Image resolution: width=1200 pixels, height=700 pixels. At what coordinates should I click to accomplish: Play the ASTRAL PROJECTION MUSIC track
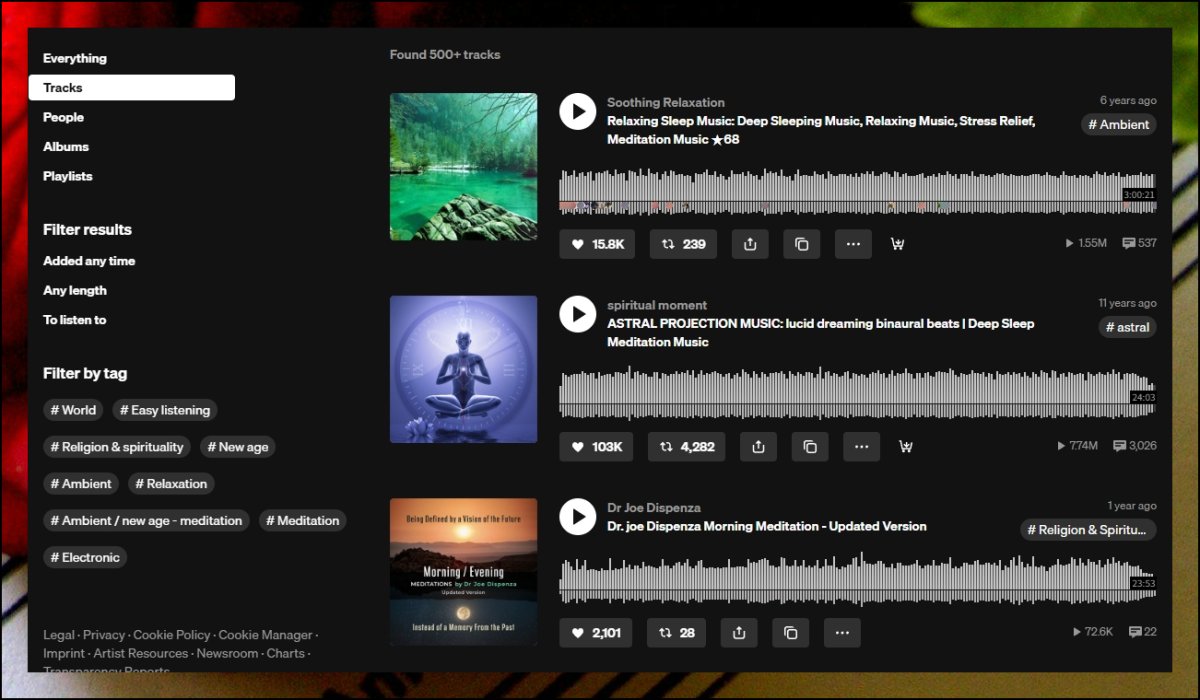coord(578,314)
